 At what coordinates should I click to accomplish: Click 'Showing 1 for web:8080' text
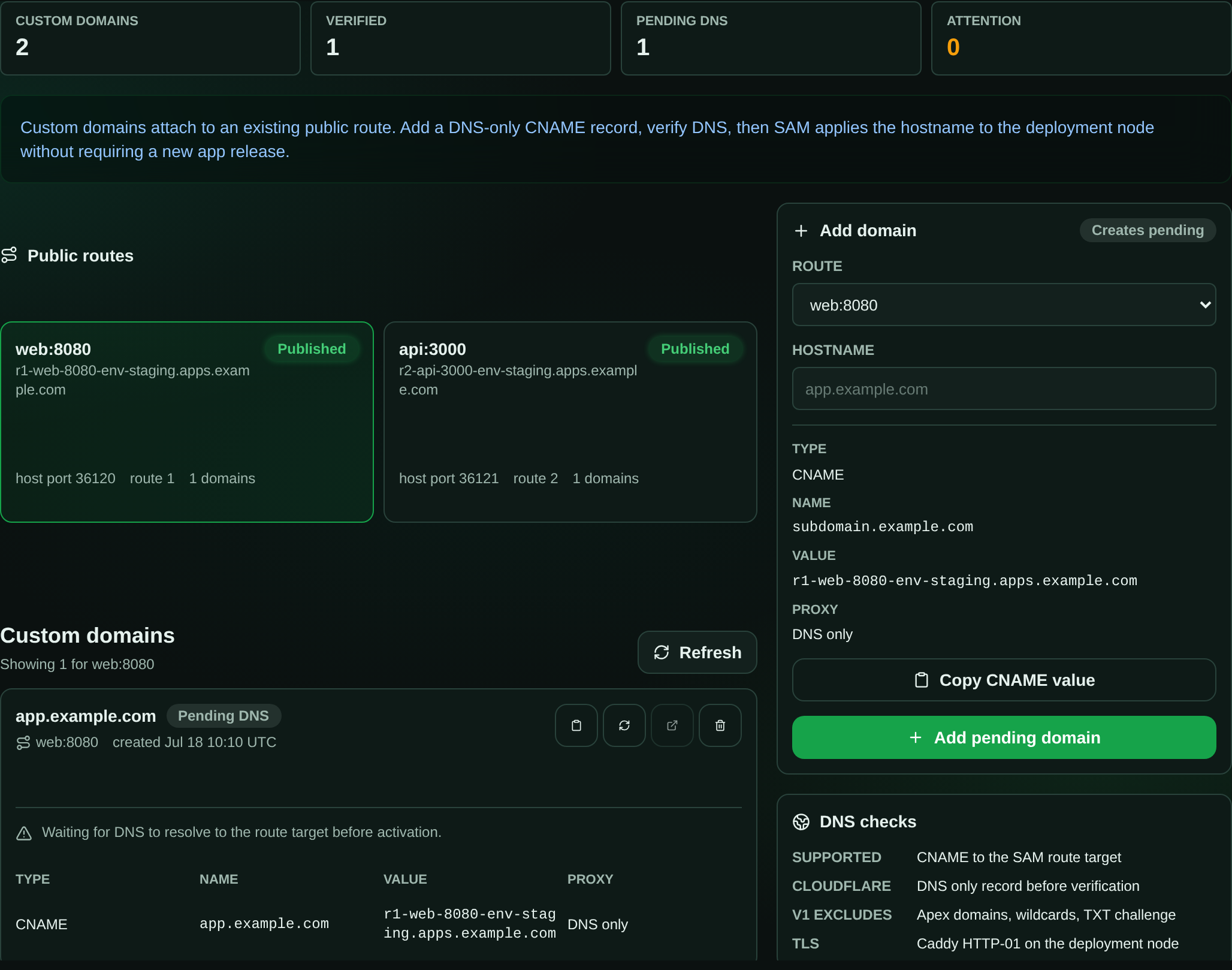77,665
